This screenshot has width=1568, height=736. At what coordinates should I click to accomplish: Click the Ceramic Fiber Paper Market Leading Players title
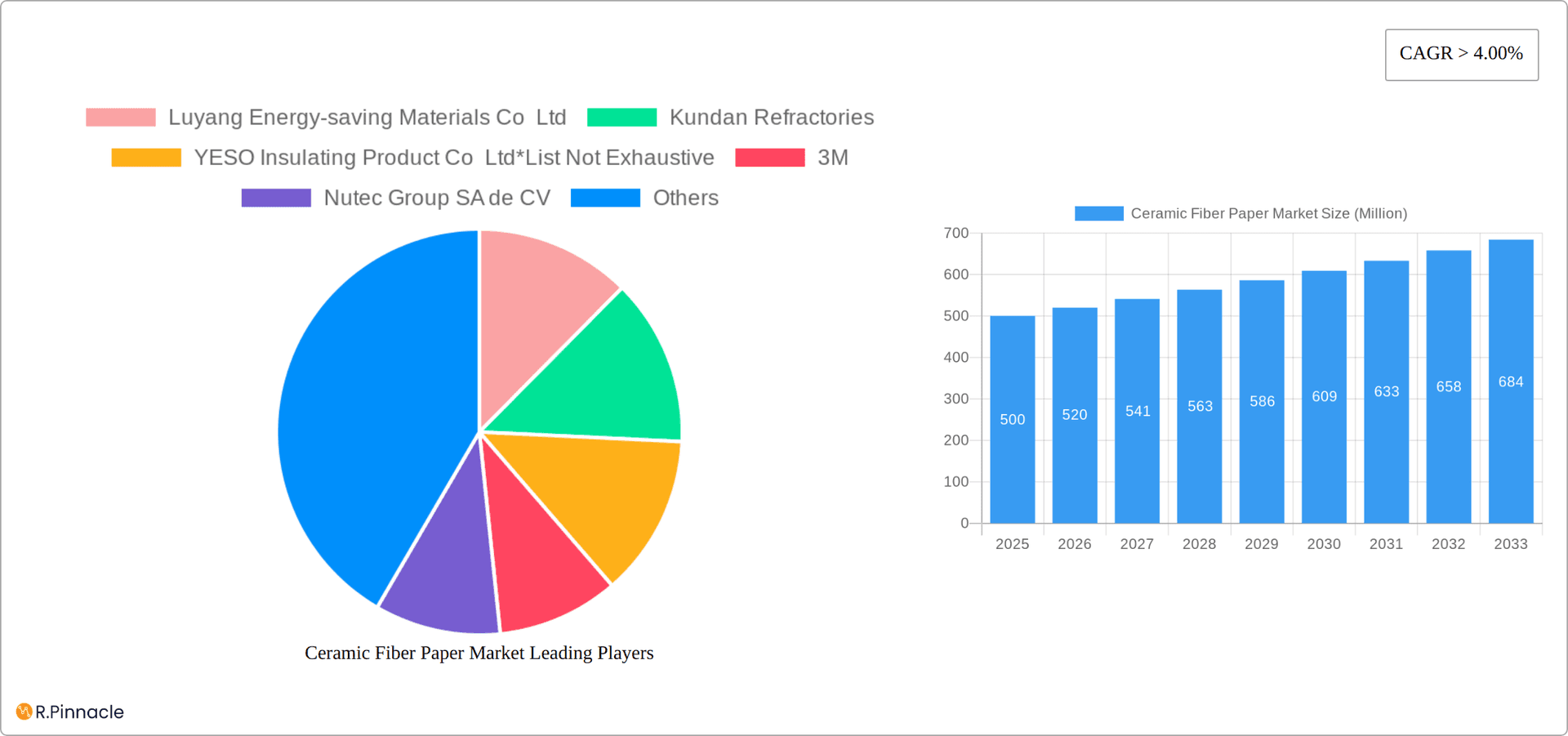[479, 653]
